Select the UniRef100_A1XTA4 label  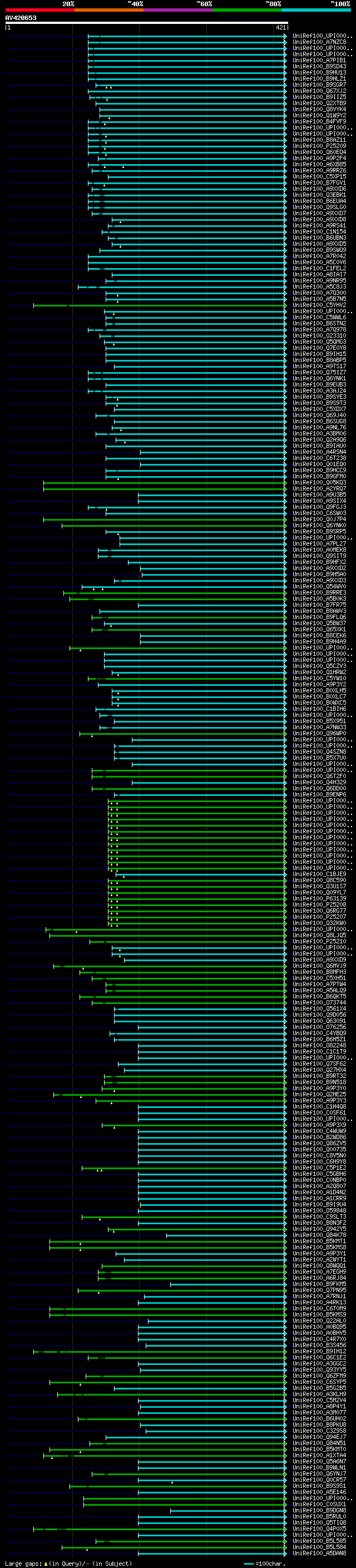[319, 1456]
